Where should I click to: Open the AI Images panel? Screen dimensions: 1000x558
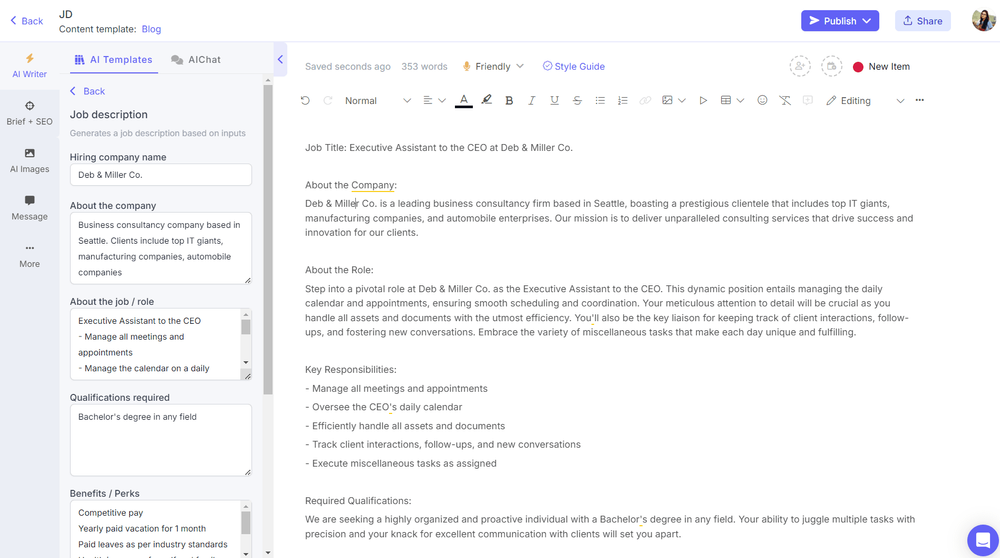coord(29,161)
